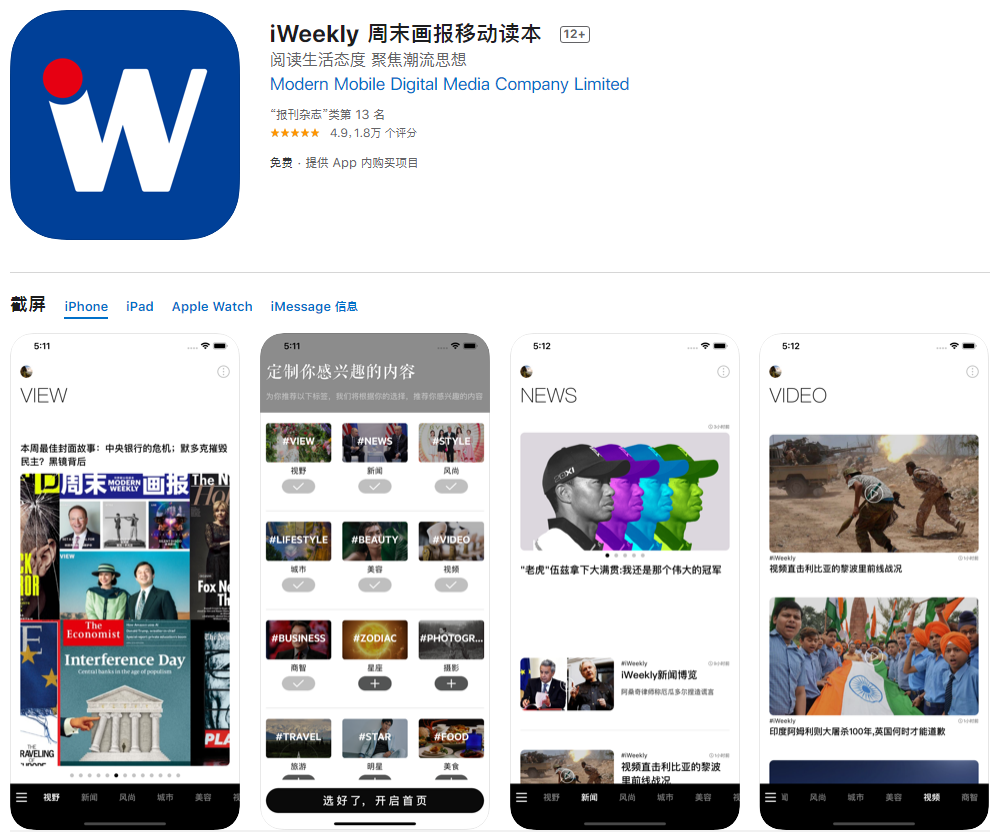Image resolution: width=1000 pixels, height=832 pixels.
Task: Select 商智 tab in VIDEO screenshot bottom bar
Action: pos(969,798)
